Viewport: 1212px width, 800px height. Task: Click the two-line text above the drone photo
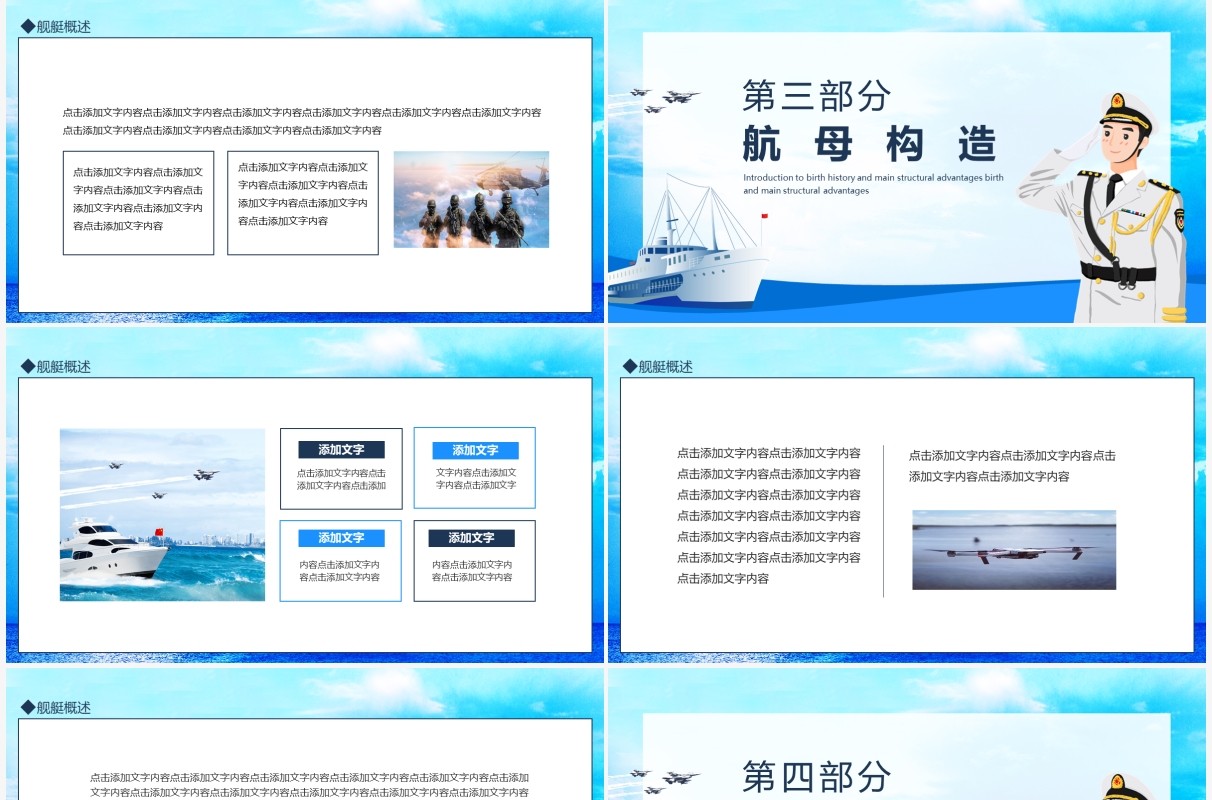tap(1012, 466)
